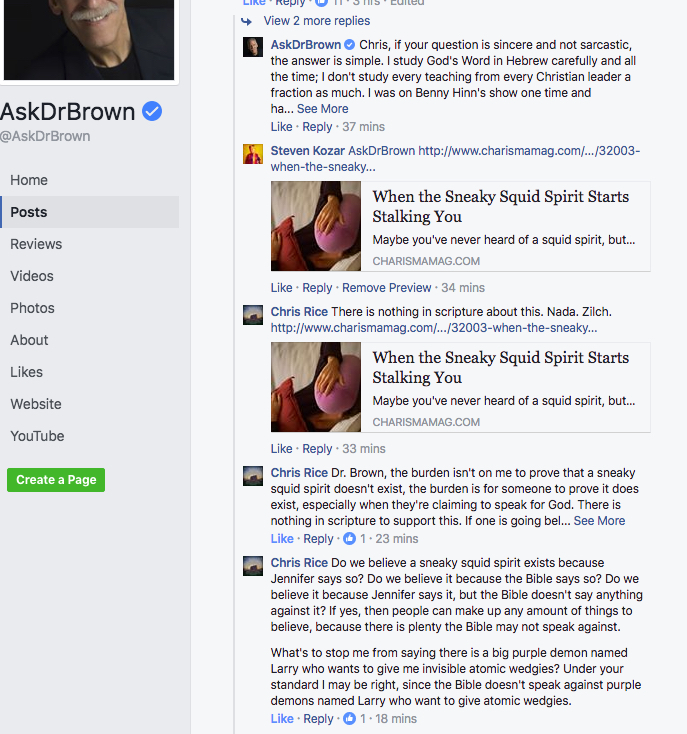Expand See More on AskDrBrown's comment
The height and width of the screenshot is (734, 687).
click(x=322, y=109)
